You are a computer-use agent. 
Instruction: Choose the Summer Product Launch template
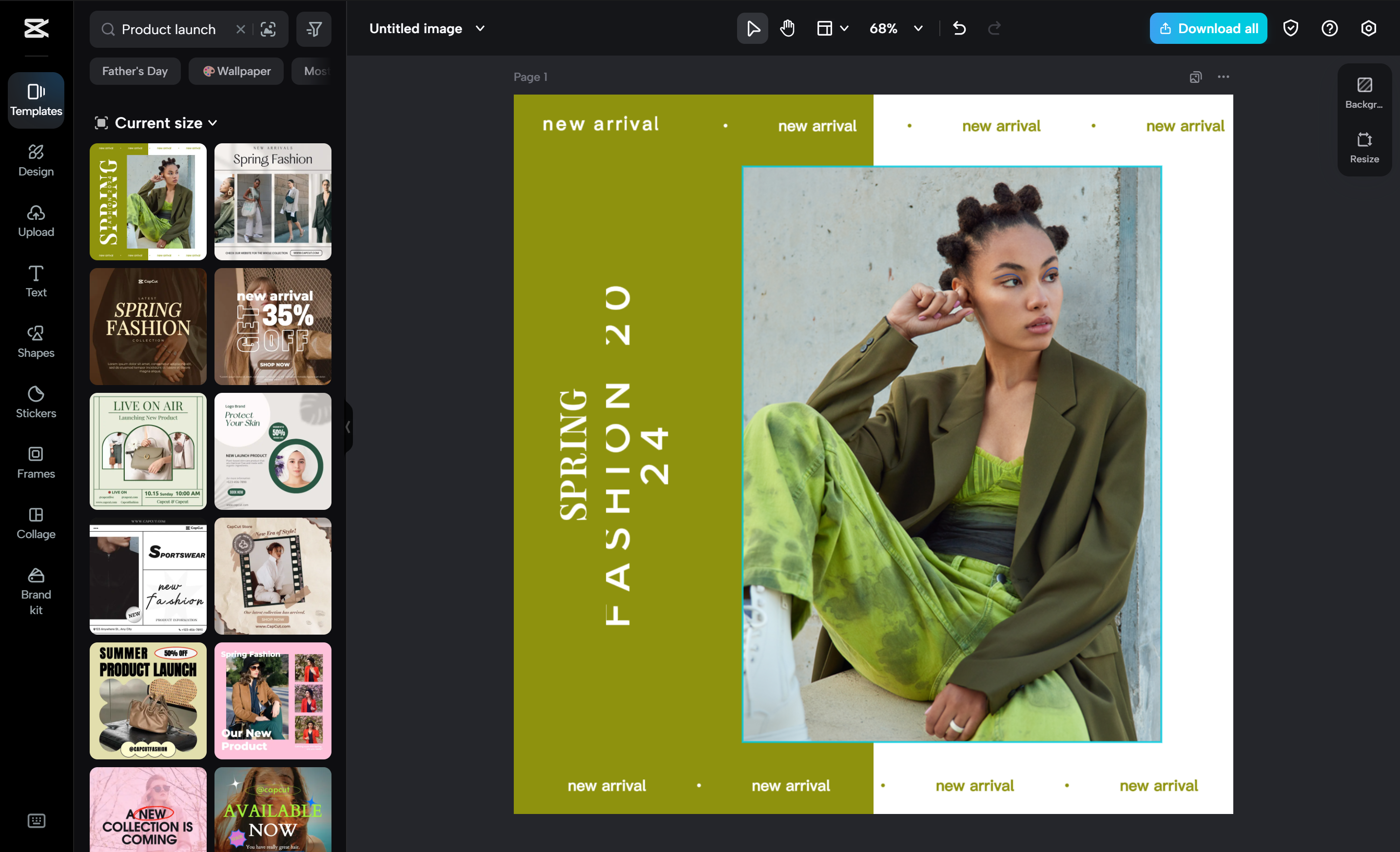click(148, 700)
